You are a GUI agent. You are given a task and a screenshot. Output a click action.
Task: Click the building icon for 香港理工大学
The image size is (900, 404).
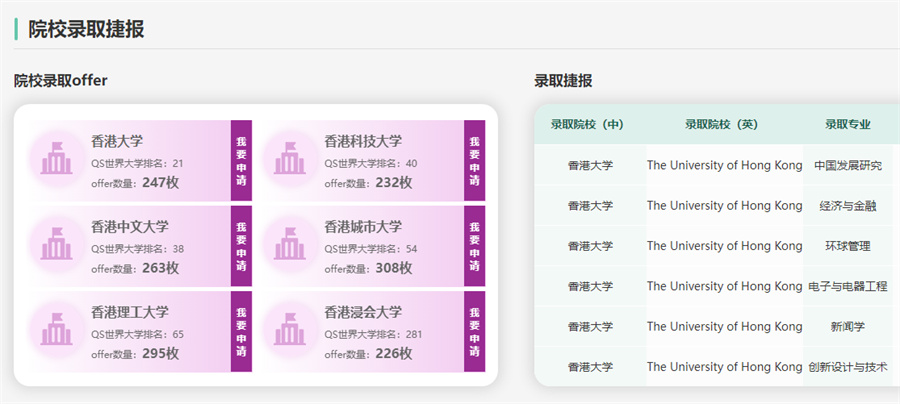tap(56, 329)
